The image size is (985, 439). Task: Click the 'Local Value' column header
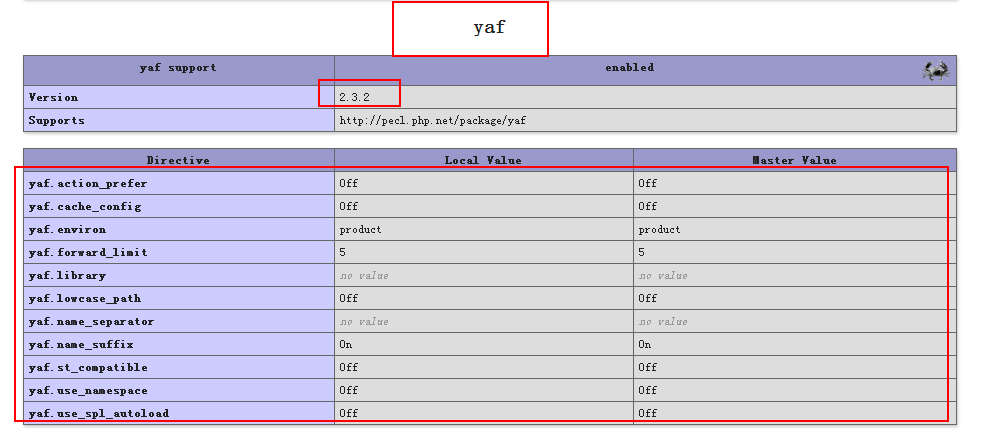pyautogui.click(x=483, y=160)
